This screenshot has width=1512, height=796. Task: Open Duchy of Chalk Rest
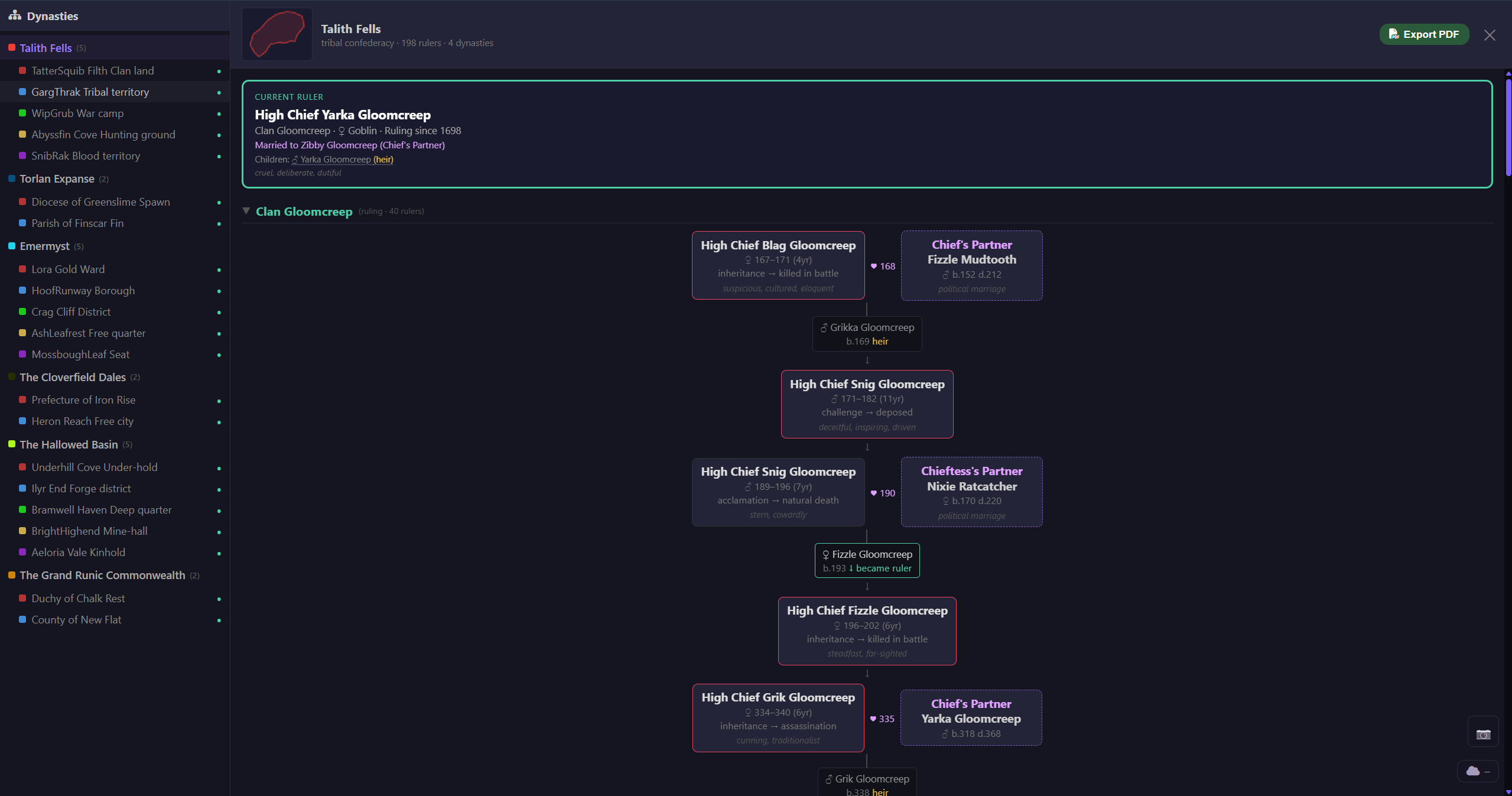click(115, 598)
